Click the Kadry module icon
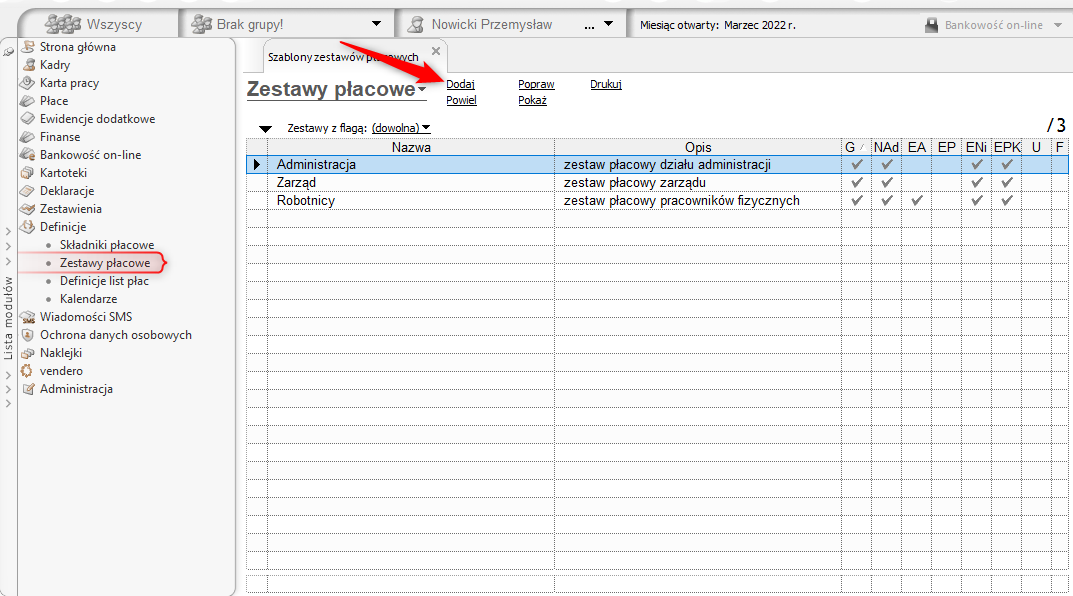 [x=27, y=65]
